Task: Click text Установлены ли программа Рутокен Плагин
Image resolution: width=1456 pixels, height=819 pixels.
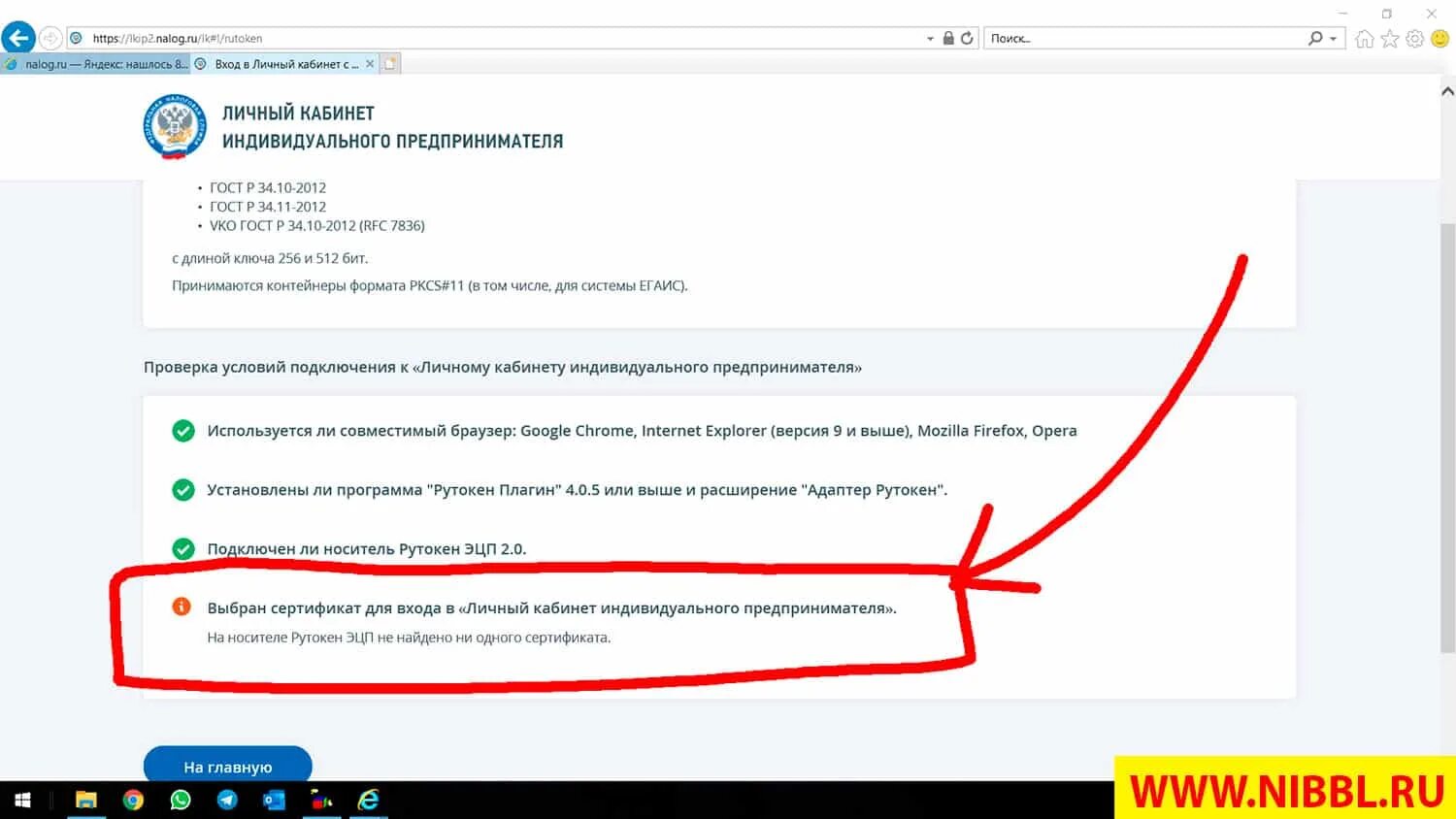Action: pyautogui.click(x=577, y=490)
